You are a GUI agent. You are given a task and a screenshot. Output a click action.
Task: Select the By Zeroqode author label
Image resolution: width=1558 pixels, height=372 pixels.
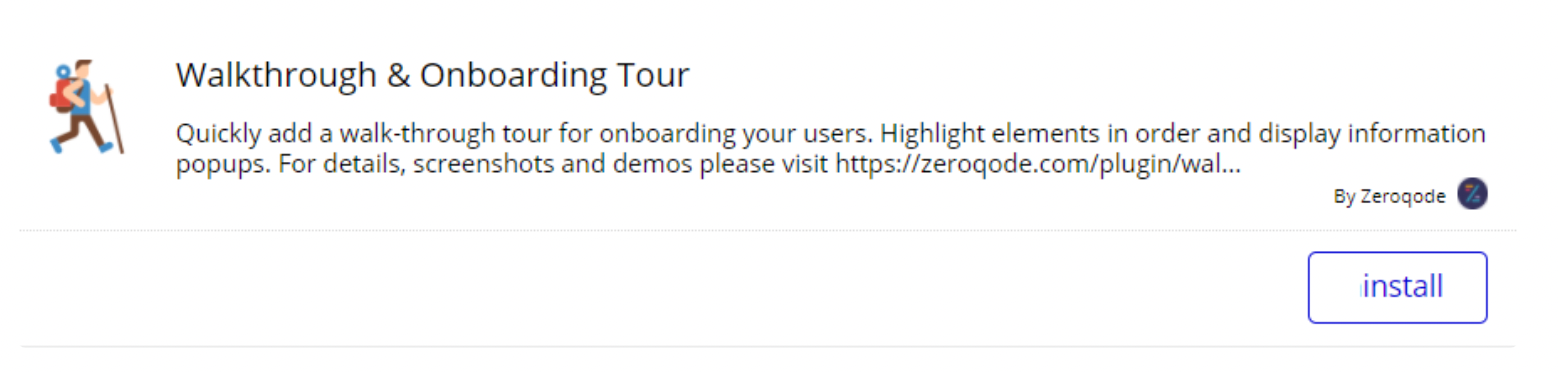point(1389,196)
